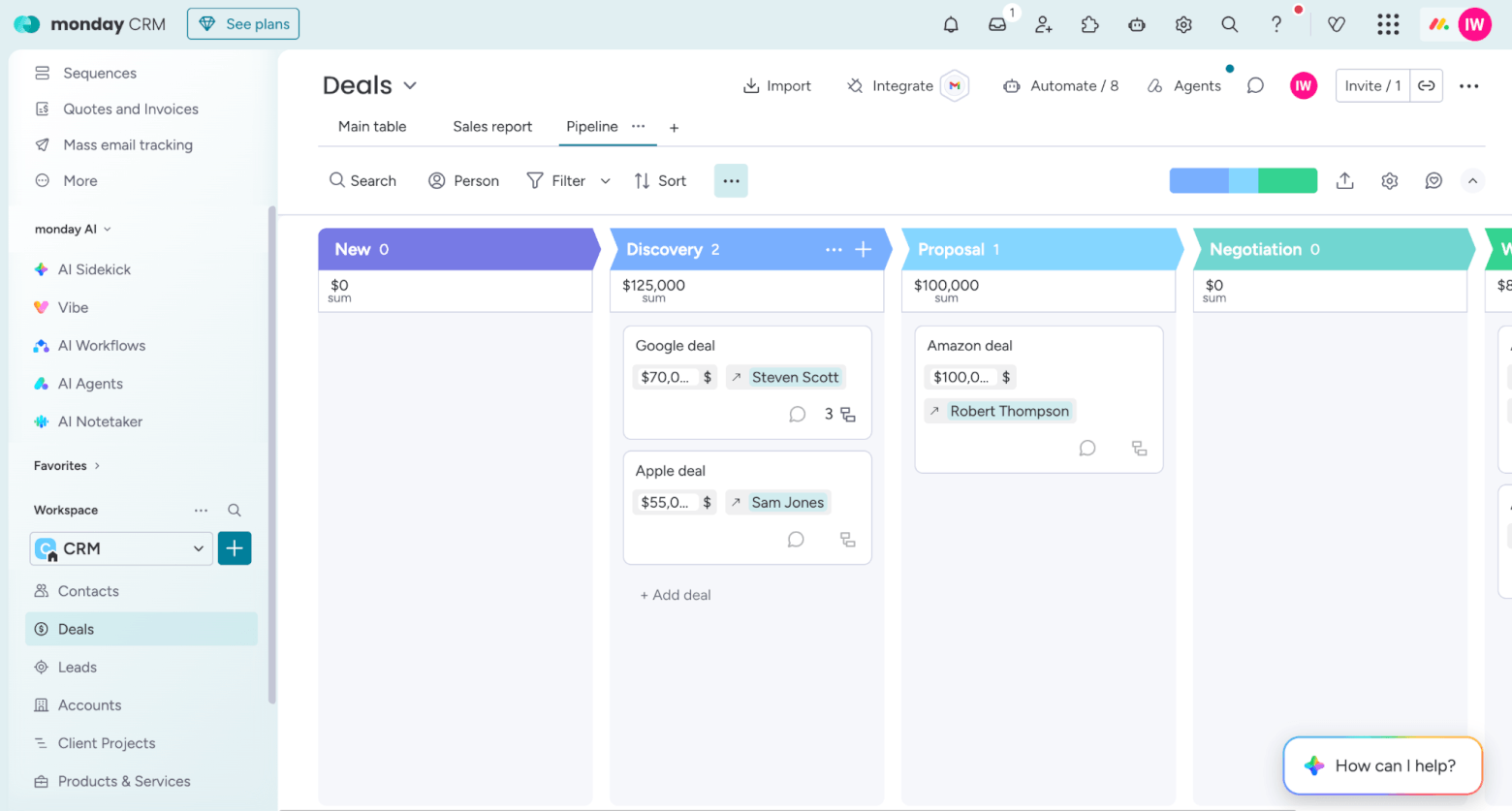The image size is (1512, 811).
Task: Click the export view icon
Action: pyautogui.click(x=1345, y=180)
